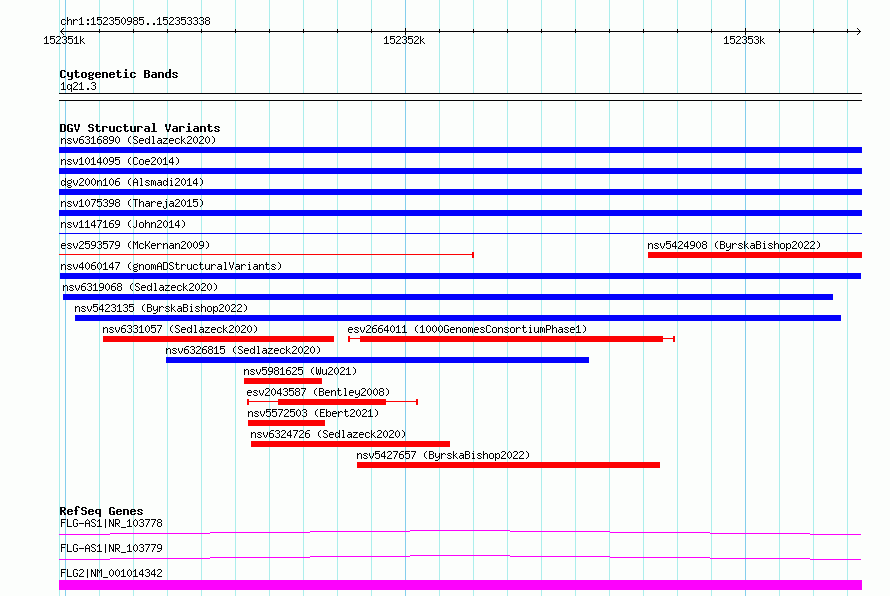
Task: Click the right arrow at the ruler end
Action: click(x=858, y=31)
